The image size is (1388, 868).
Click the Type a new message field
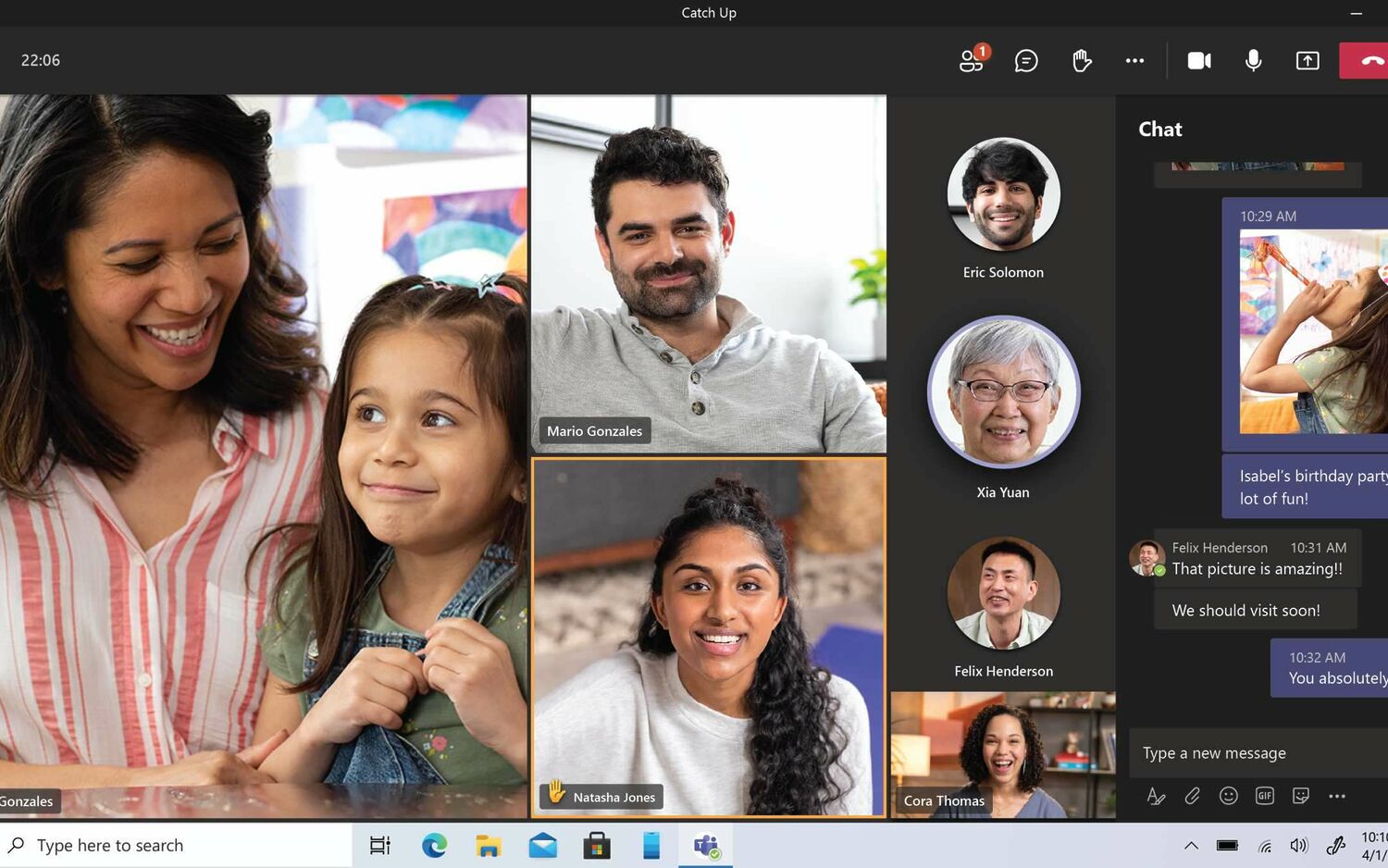[x=1258, y=753]
